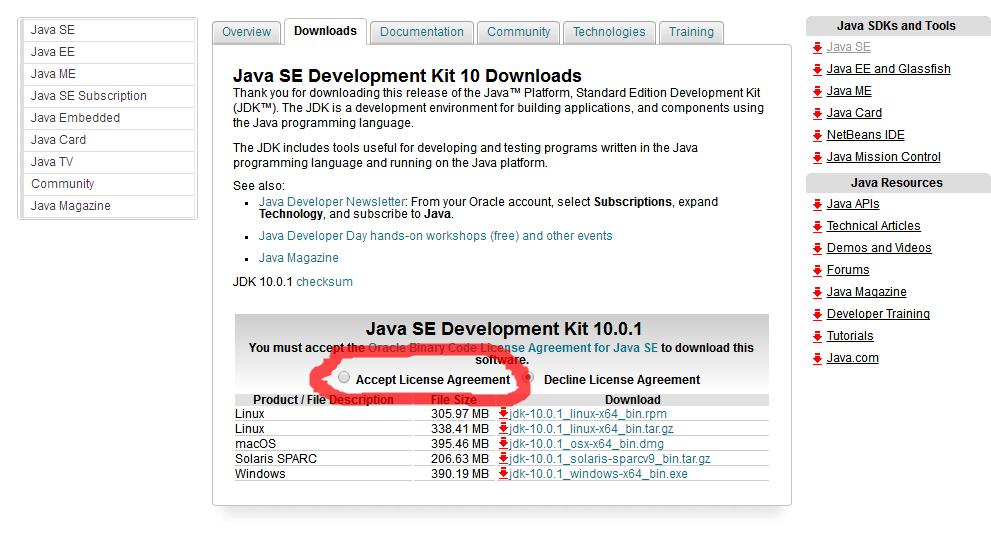This screenshot has width=991, height=540.
Task: Open Oracle Binary Code License Agreement link
Action: click(513, 348)
